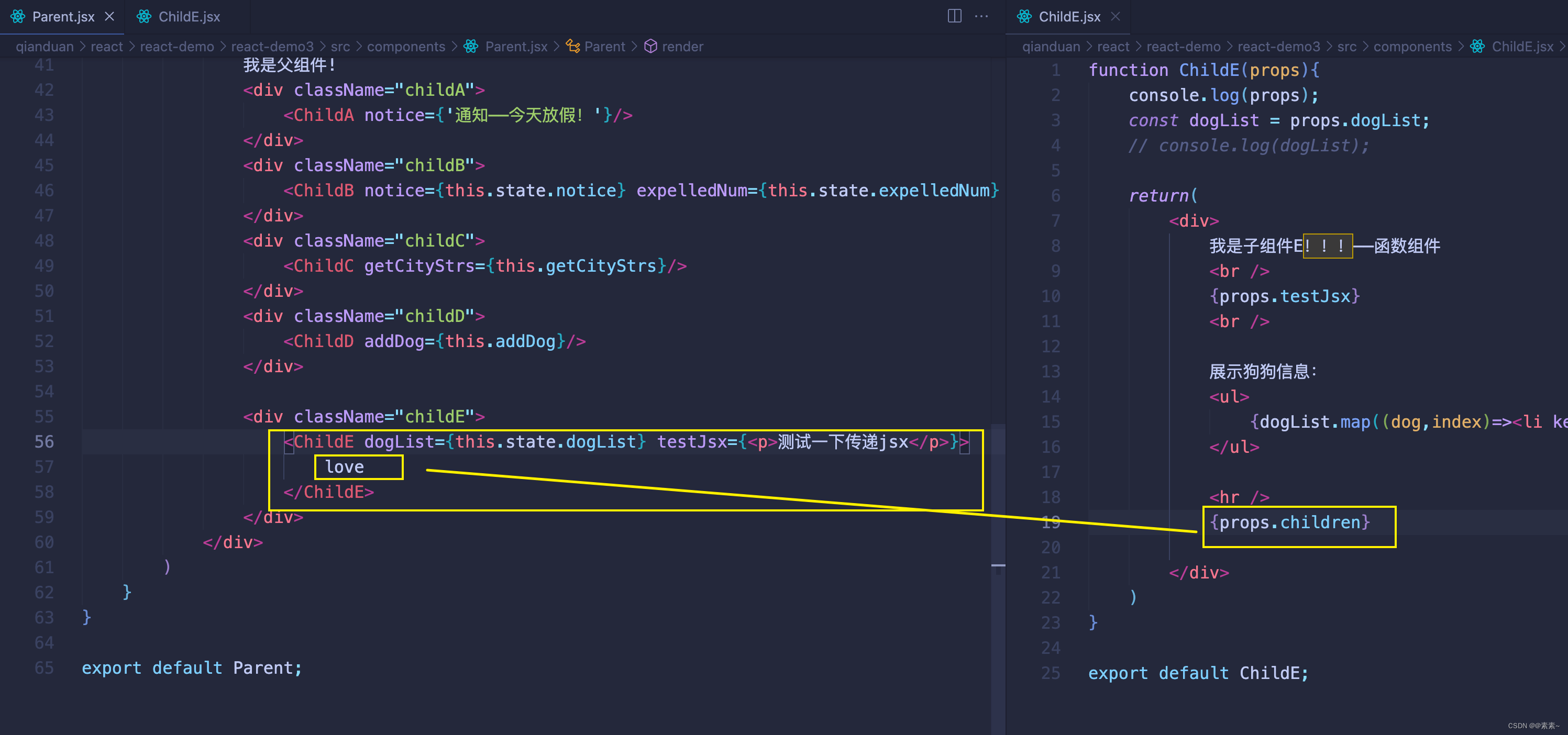The width and height of the screenshot is (1568, 735).
Task: Click the render method cube icon in breadcrumb
Action: click(x=650, y=46)
